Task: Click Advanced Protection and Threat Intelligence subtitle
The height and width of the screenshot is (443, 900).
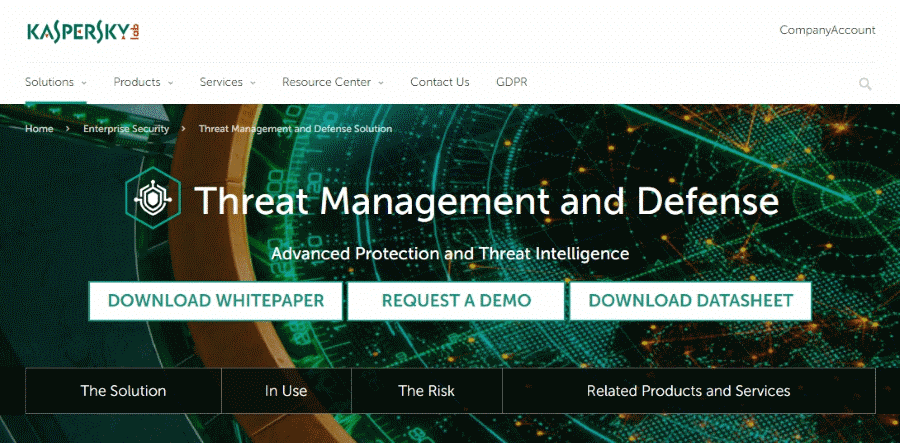Action: (450, 253)
